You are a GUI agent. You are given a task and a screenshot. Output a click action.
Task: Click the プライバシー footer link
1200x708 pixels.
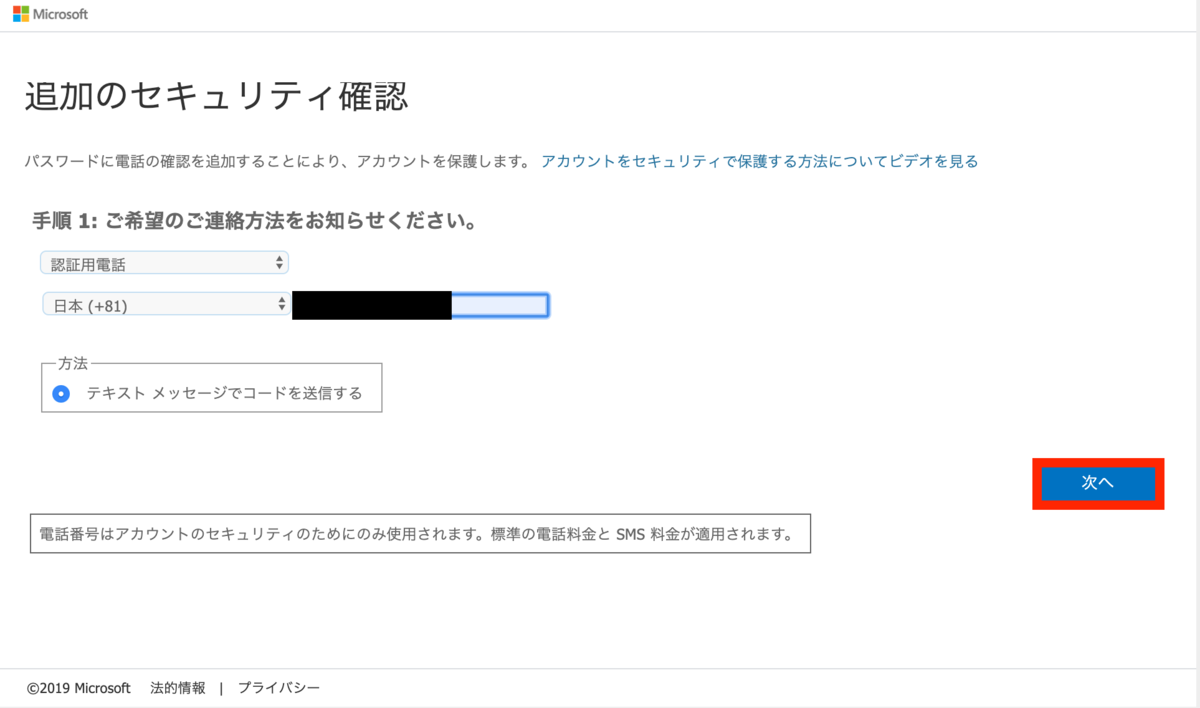pos(278,688)
